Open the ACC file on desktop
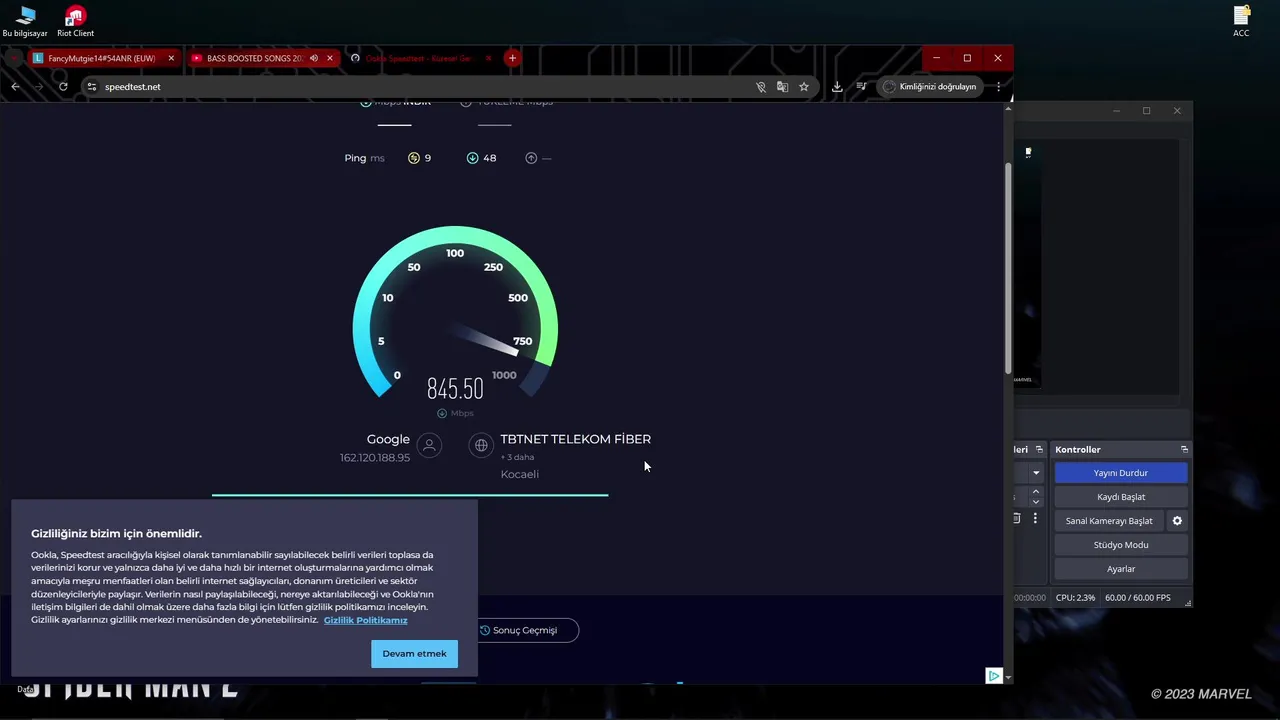 coord(1241,21)
